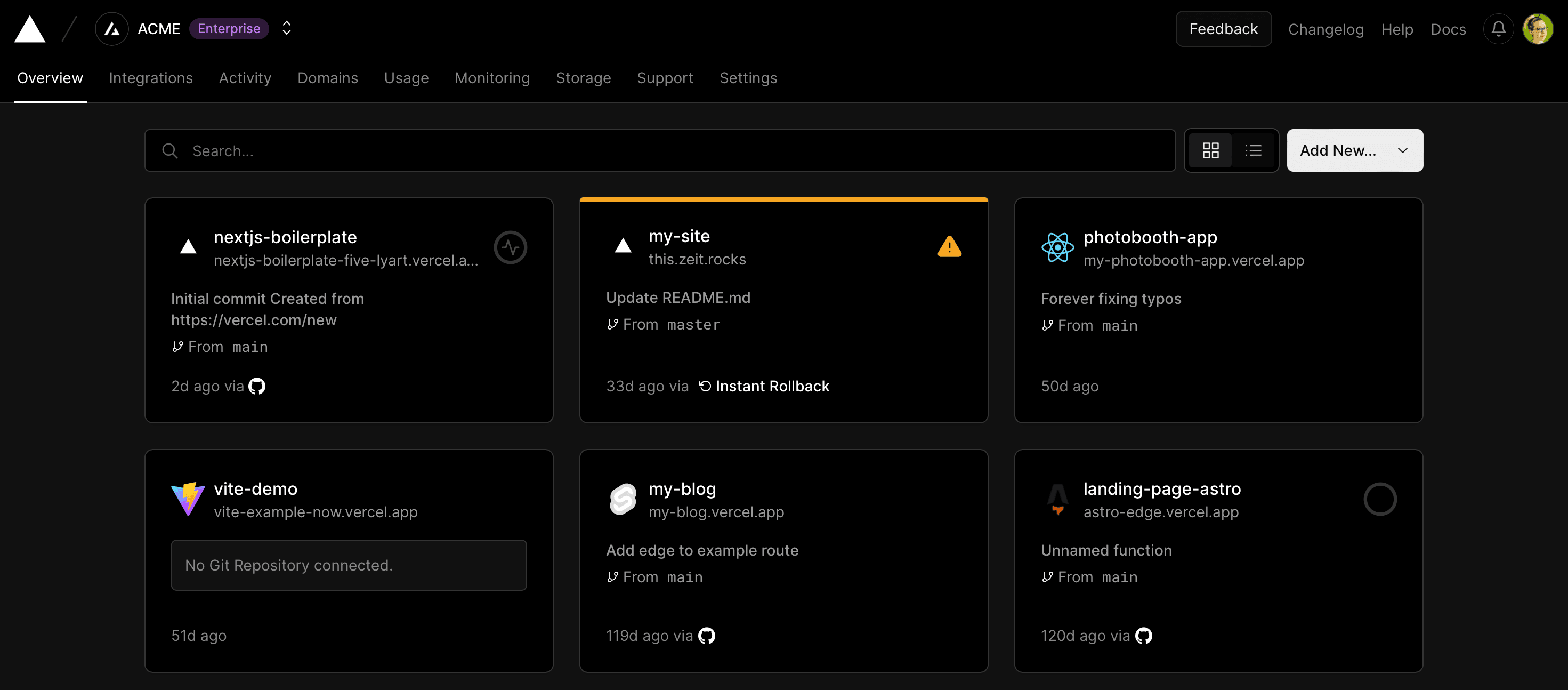
Task: Click the GitHub icon on my-blog card
Action: tap(706, 635)
